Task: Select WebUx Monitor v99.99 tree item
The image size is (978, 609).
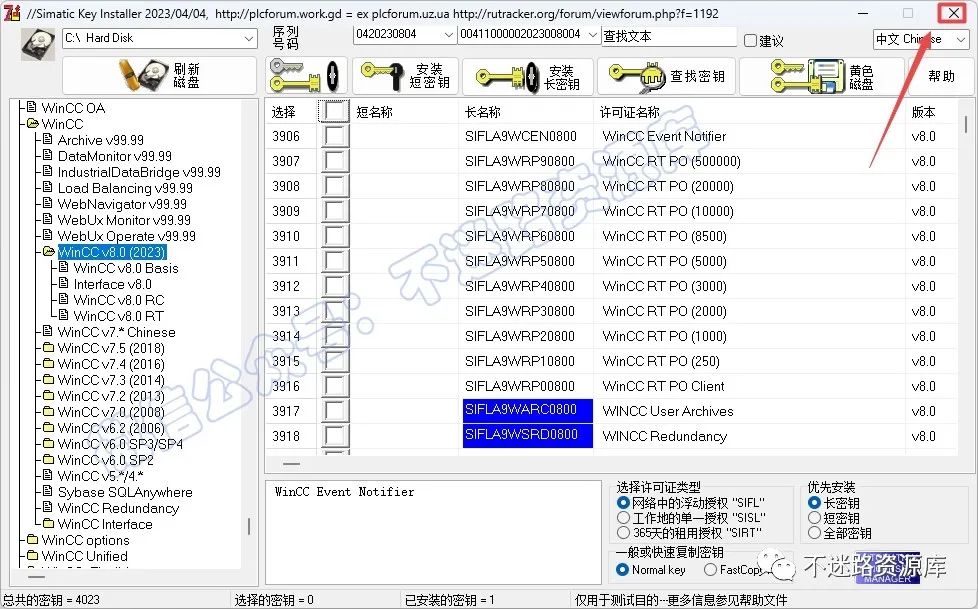Action: 124,220
